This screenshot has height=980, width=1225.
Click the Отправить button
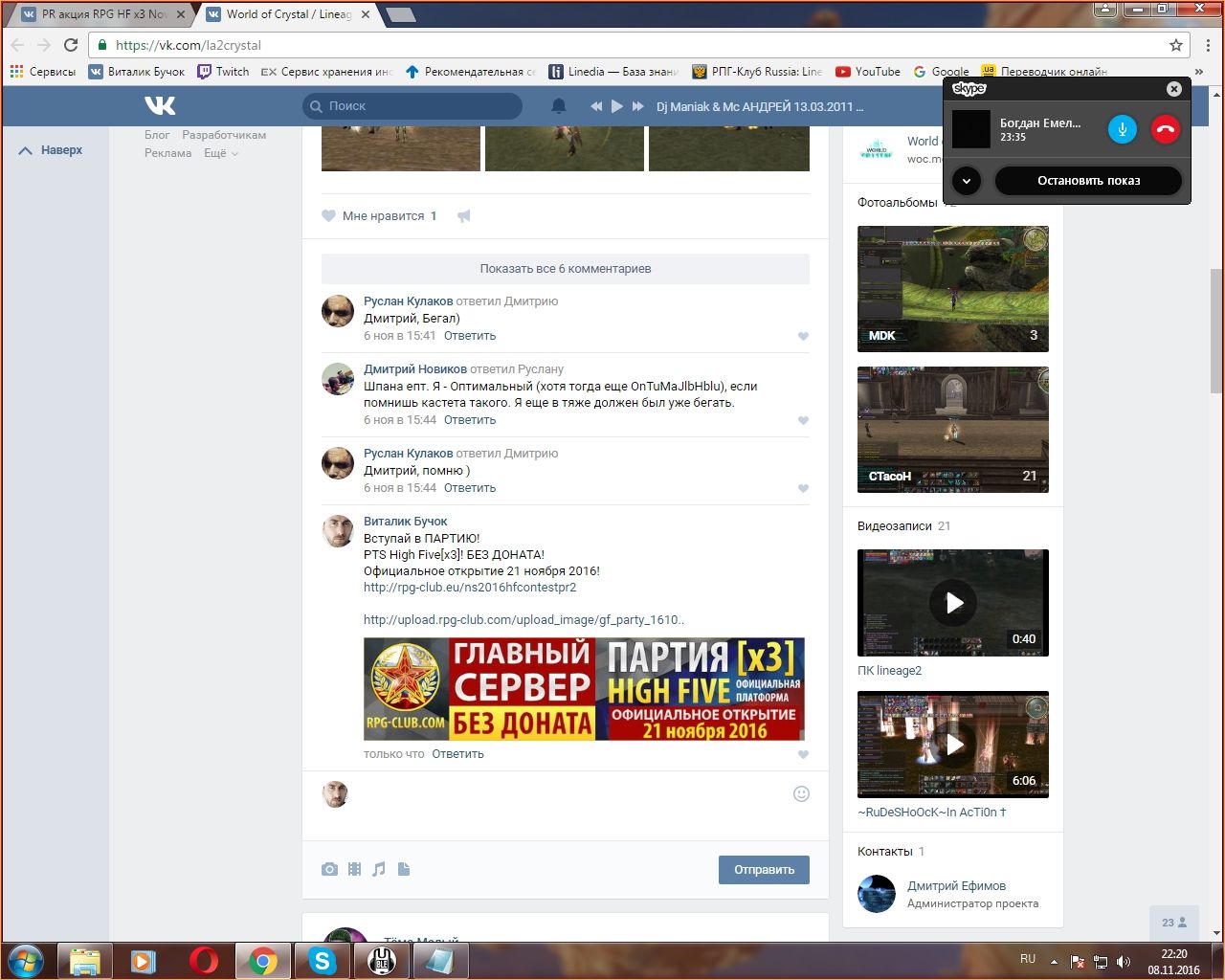click(764, 870)
